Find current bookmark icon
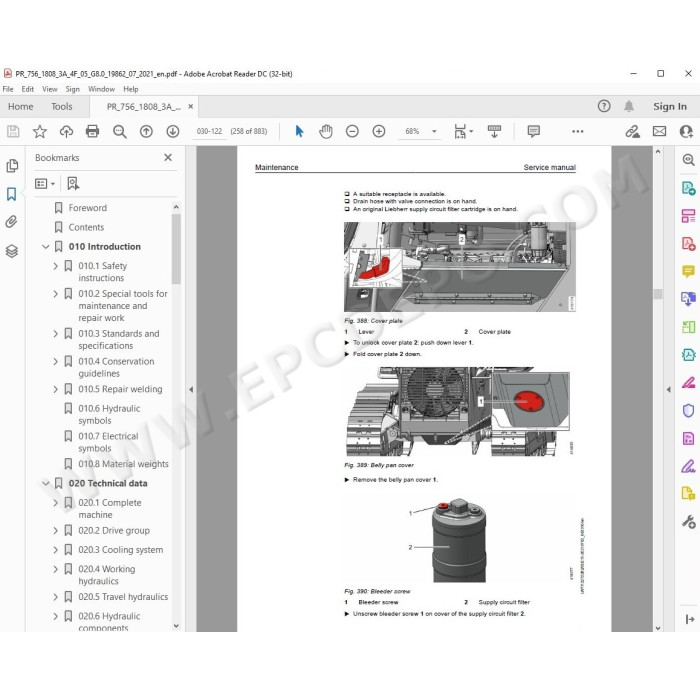 coord(73,183)
